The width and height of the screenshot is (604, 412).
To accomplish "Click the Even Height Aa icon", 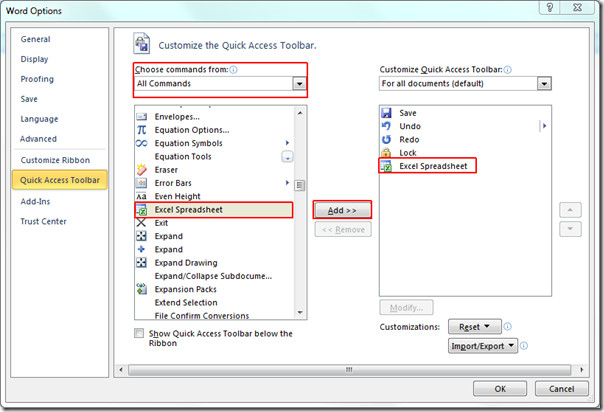I will (141, 196).
